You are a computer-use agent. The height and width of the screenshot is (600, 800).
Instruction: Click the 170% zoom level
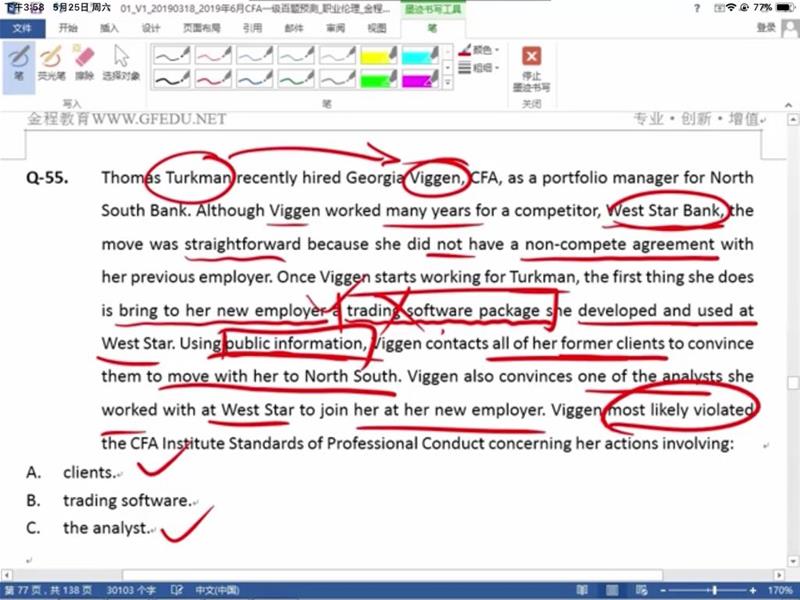pos(780,590)
